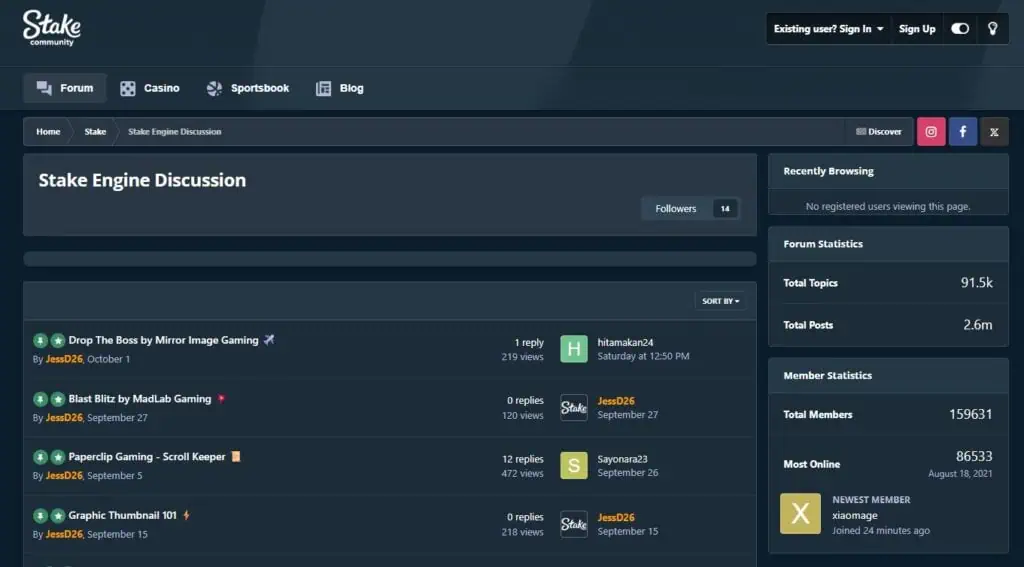Click newest member xiaomage avatar thumbnail
The image size is (1024, 567).
(800, 514)
